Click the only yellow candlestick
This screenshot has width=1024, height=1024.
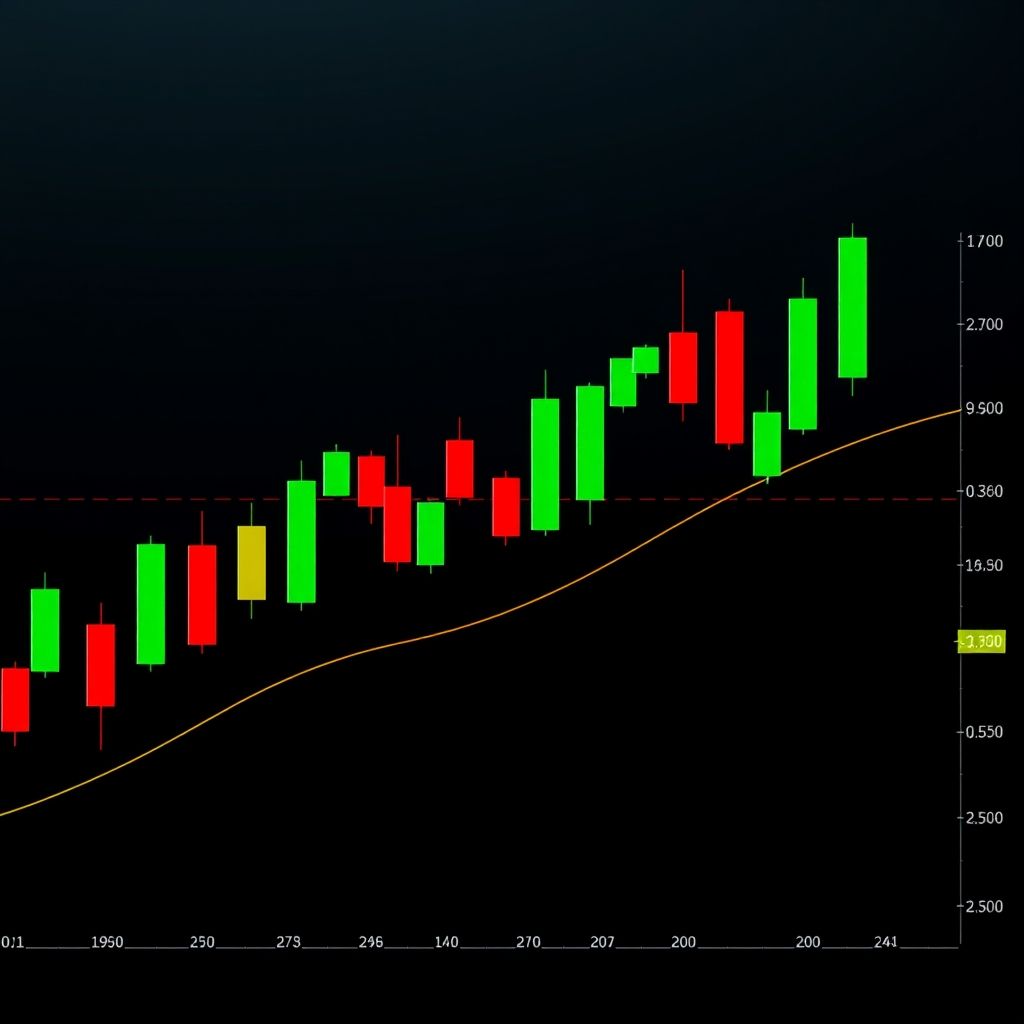(251, 562)
